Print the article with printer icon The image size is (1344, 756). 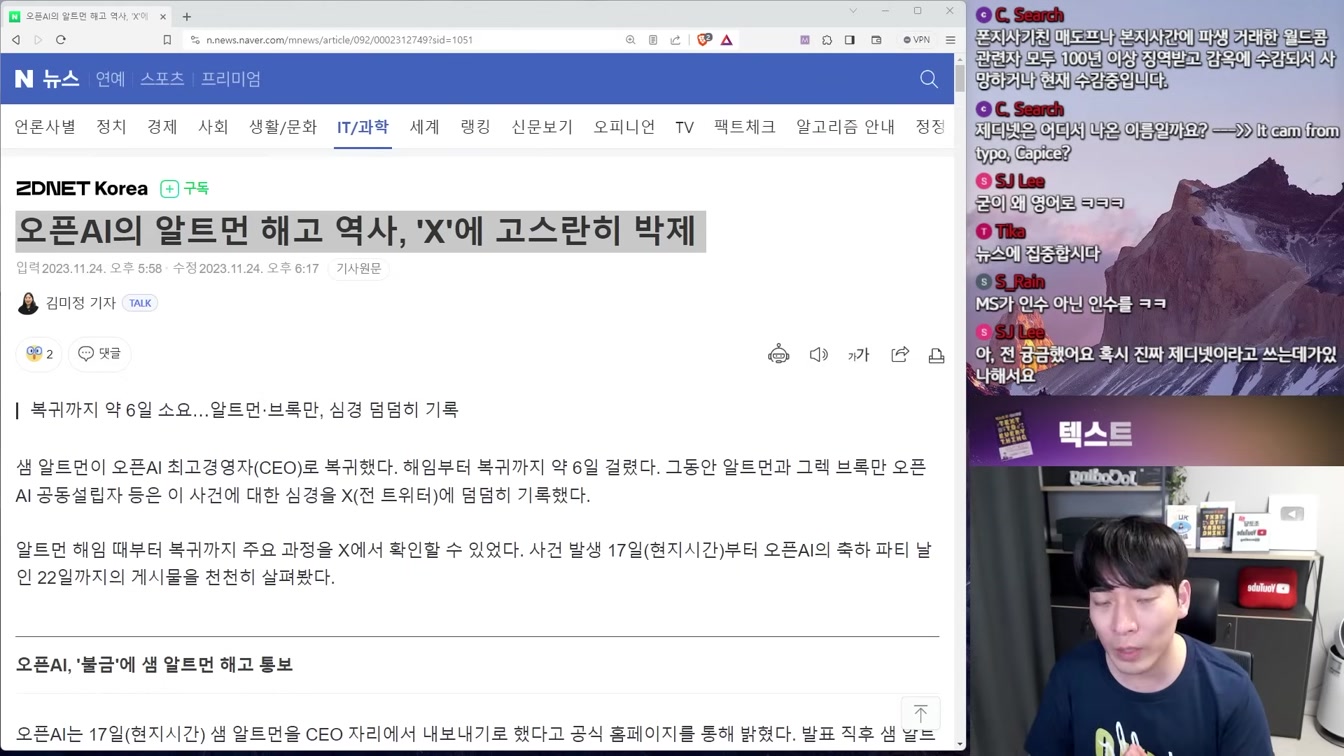(936, 355)
